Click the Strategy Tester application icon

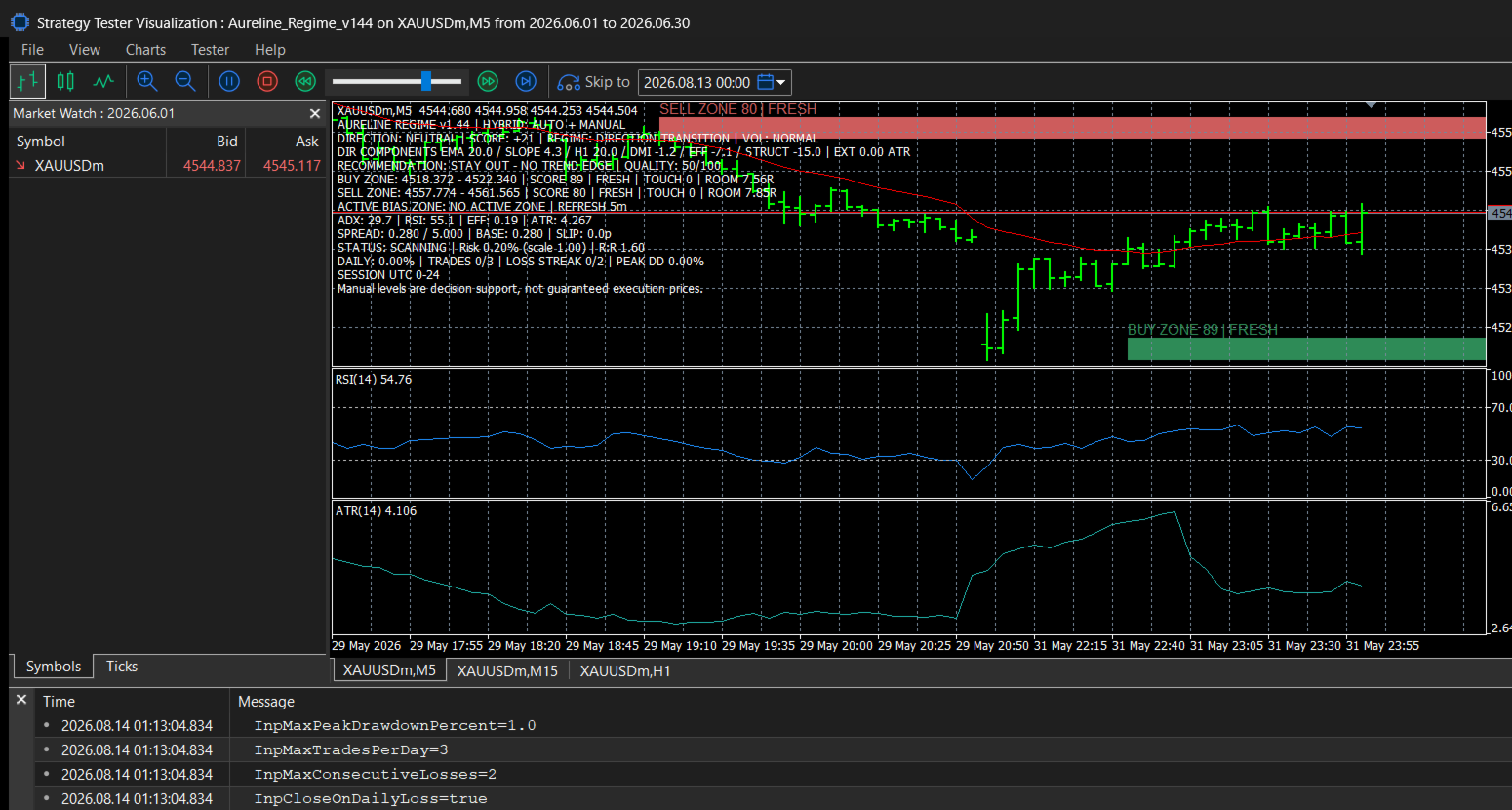click(x=20, y=22)
